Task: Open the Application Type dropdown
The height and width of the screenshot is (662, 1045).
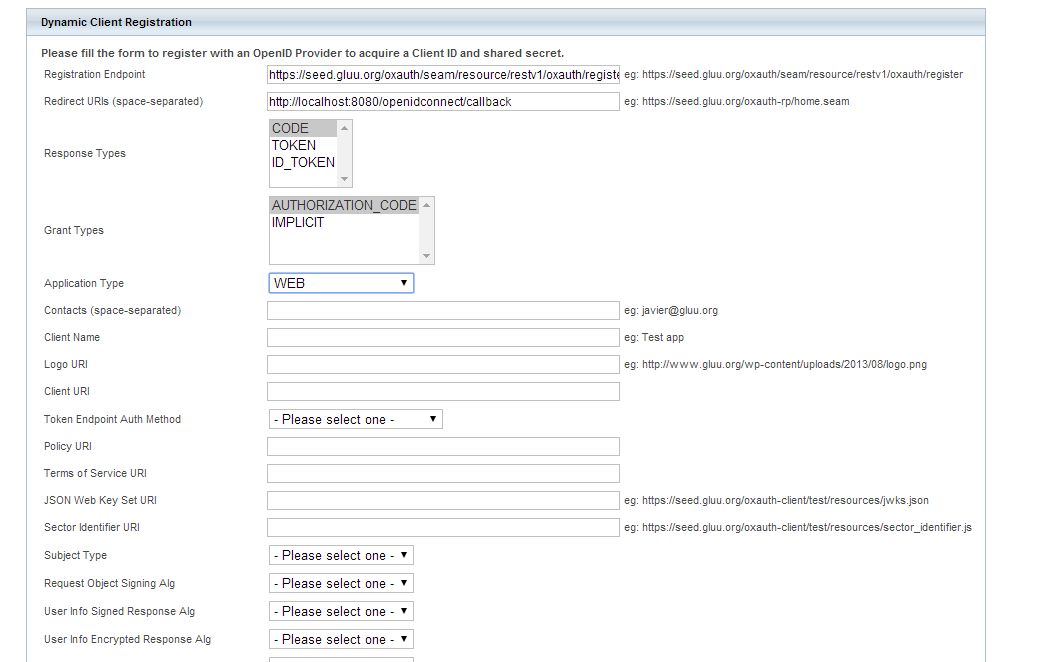Action: (340, 282)
